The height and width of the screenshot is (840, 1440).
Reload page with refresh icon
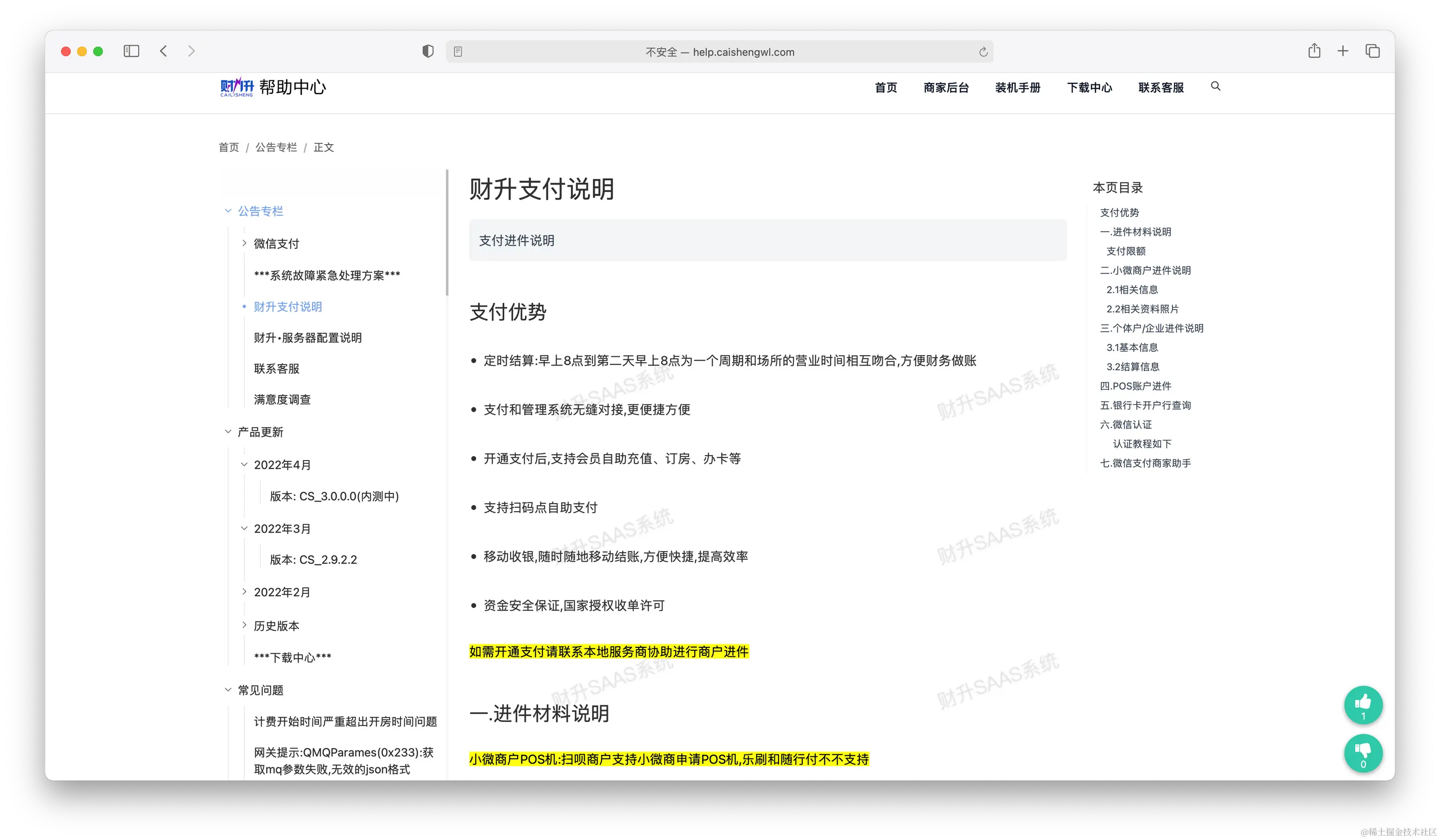click(983, 52)
